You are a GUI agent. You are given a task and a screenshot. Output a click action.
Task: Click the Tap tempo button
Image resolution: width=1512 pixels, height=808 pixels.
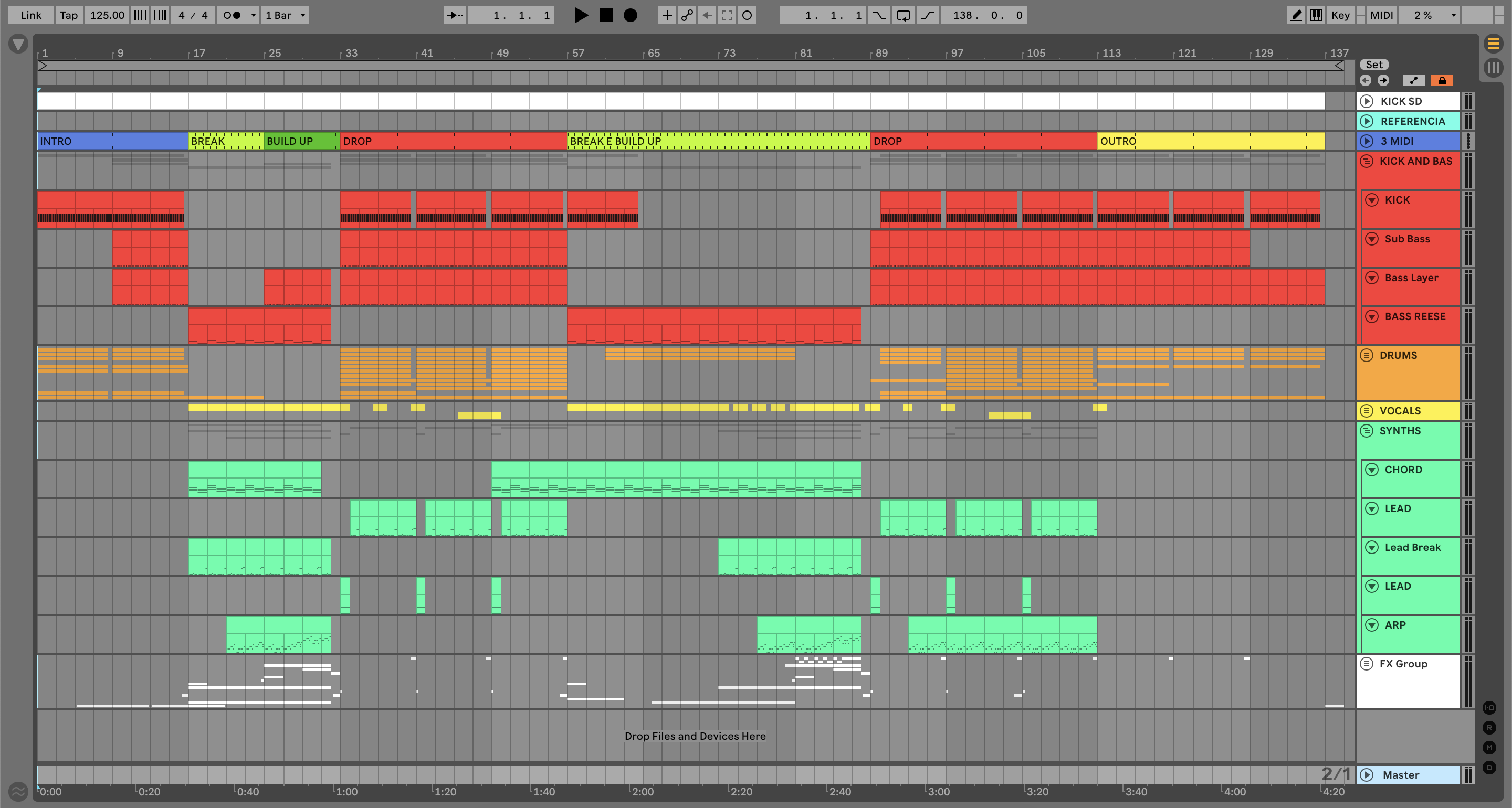69,15
